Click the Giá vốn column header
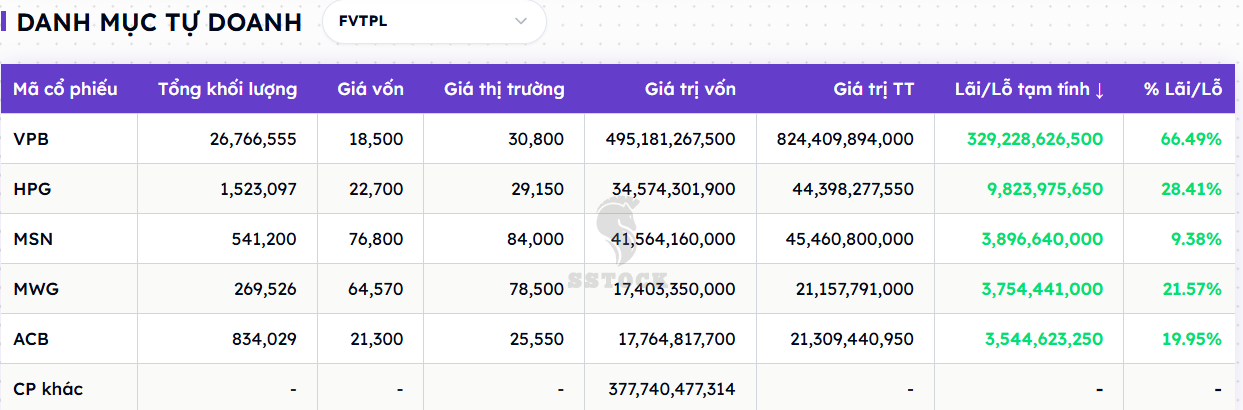This screenshot has width=1243, height=410. (370, 89)
